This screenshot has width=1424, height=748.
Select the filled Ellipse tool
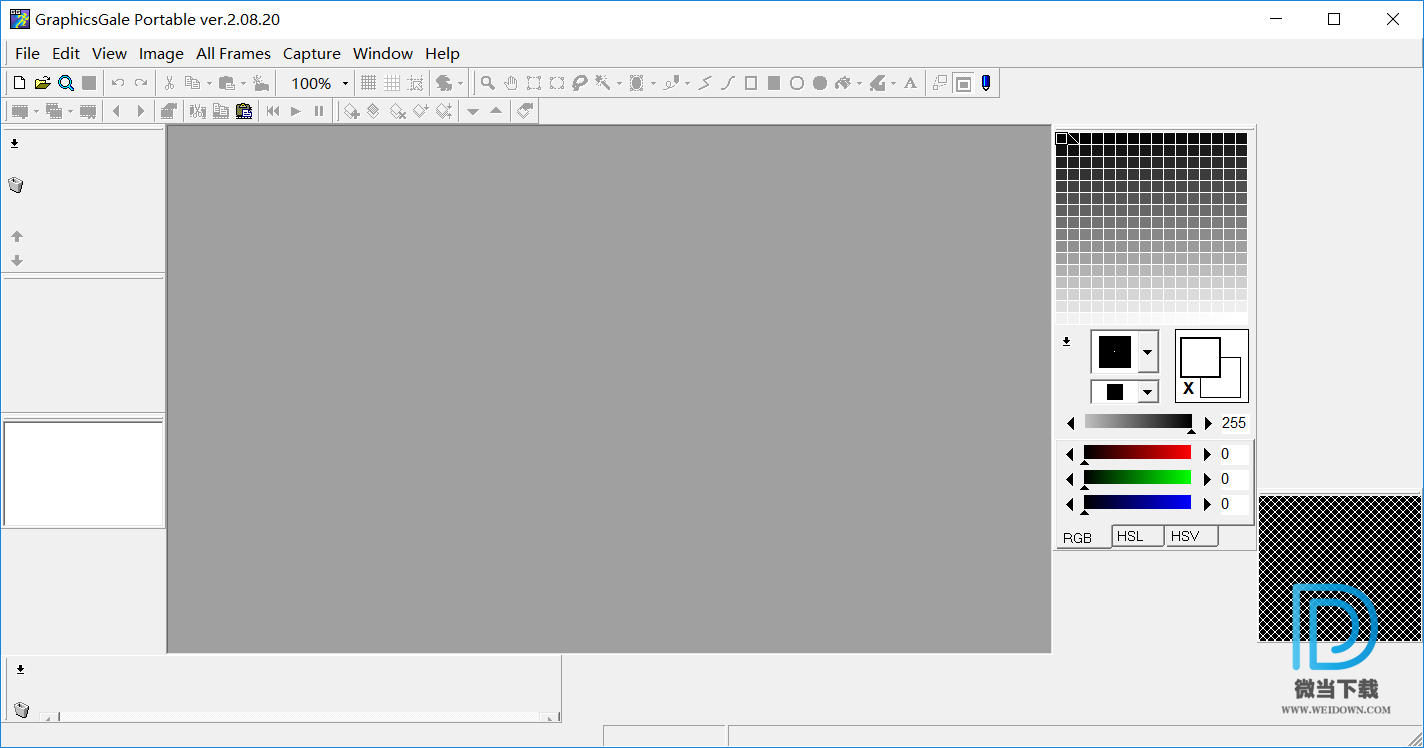pos(820,83)
